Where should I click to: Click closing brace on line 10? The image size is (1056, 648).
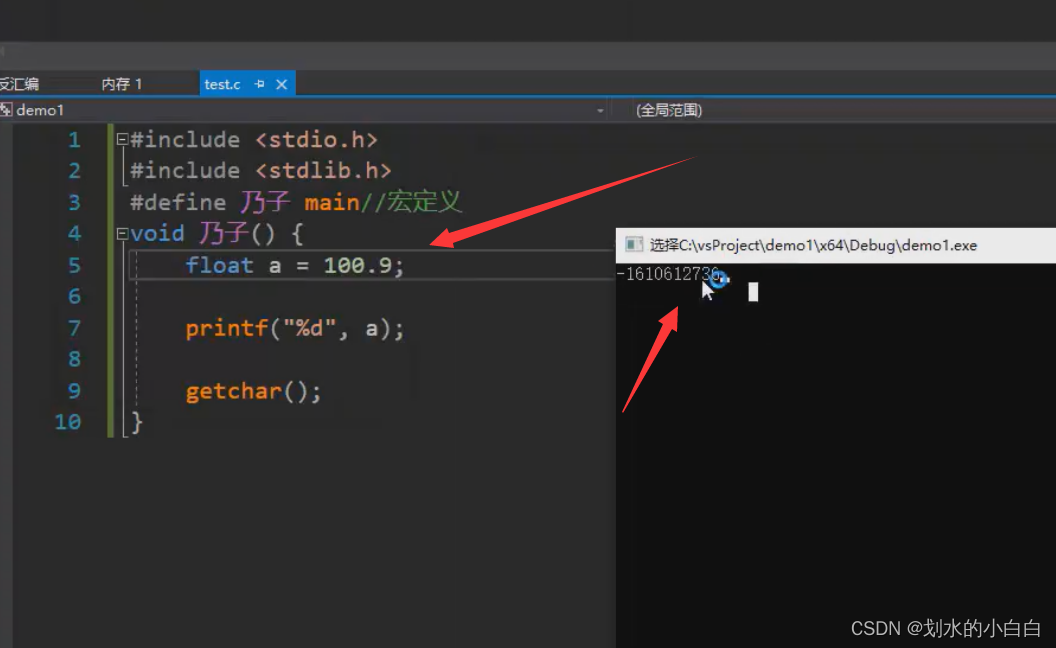click(137, 423)
